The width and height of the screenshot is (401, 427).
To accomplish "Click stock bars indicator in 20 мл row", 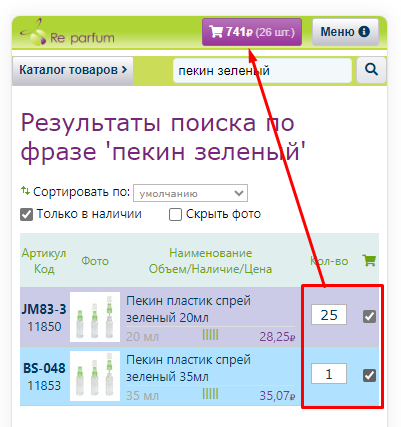I will click(x=210, y=335).
